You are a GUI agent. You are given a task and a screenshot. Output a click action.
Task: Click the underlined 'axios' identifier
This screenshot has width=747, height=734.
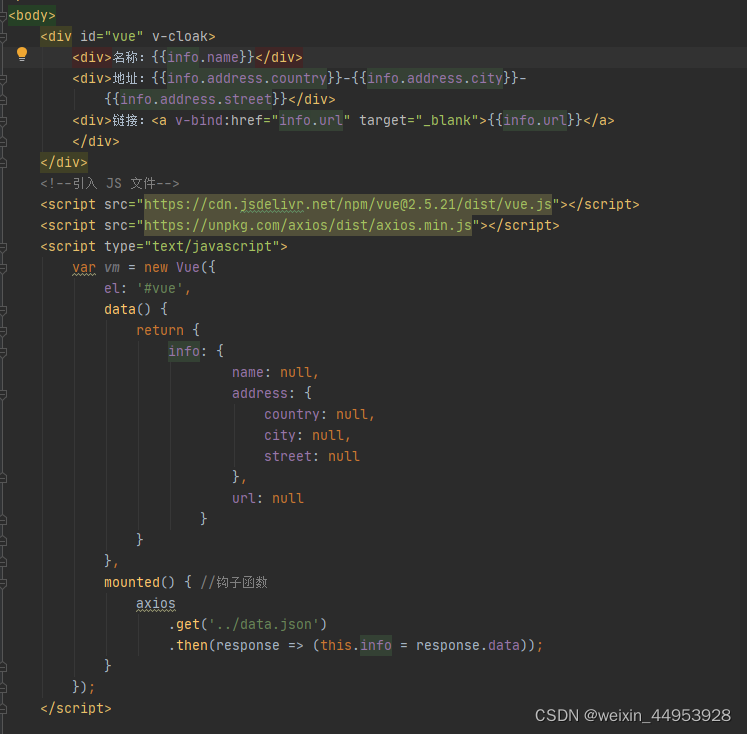point(156,604)
